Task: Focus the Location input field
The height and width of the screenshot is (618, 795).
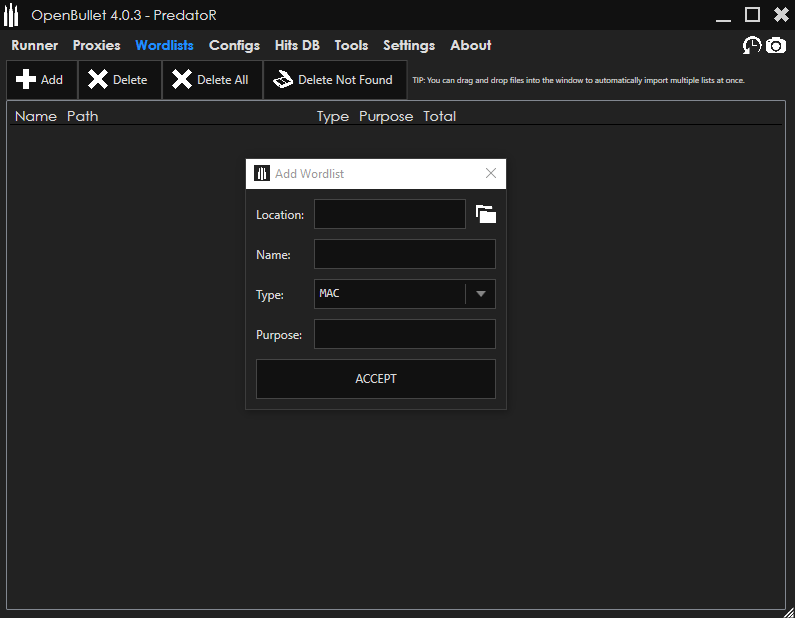Action: point(389,214)
